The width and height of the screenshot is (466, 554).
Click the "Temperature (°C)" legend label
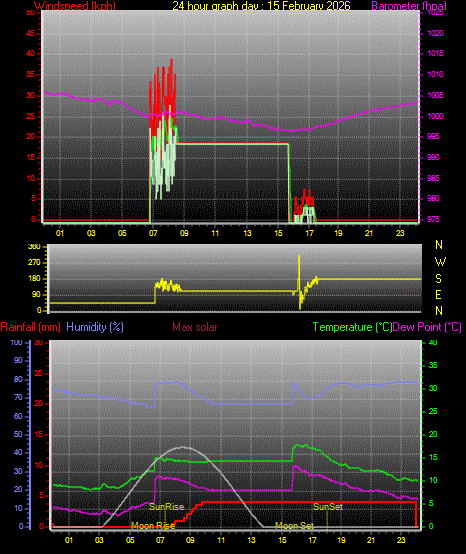[353, 327]
